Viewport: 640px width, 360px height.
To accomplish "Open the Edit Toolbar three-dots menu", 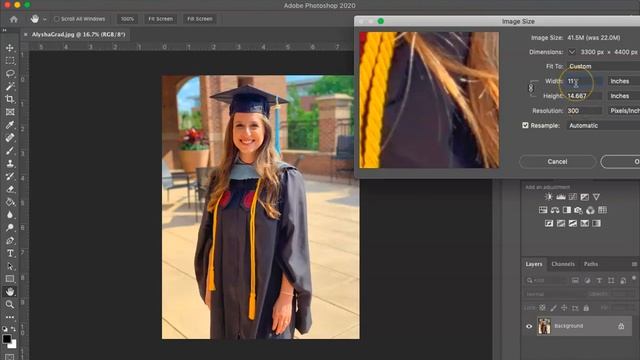I will (x=10, y=317).
